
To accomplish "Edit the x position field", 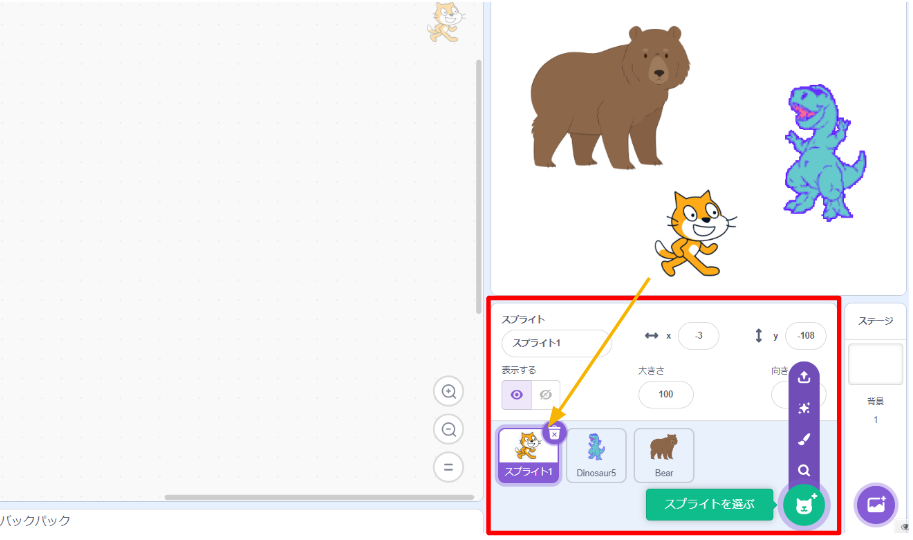I will (x=699, y=336).
